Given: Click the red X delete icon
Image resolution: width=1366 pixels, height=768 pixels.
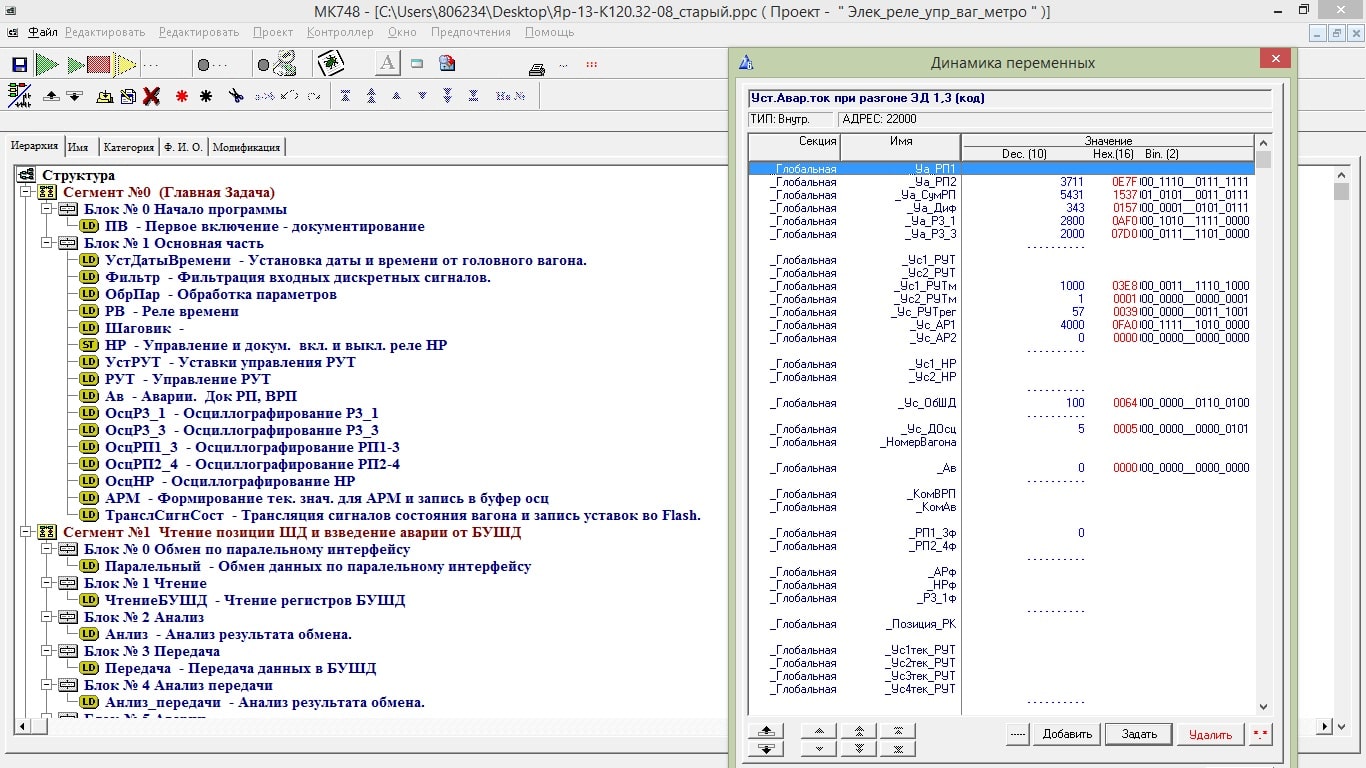Looking at the screenshot, I should click(151, 96).
